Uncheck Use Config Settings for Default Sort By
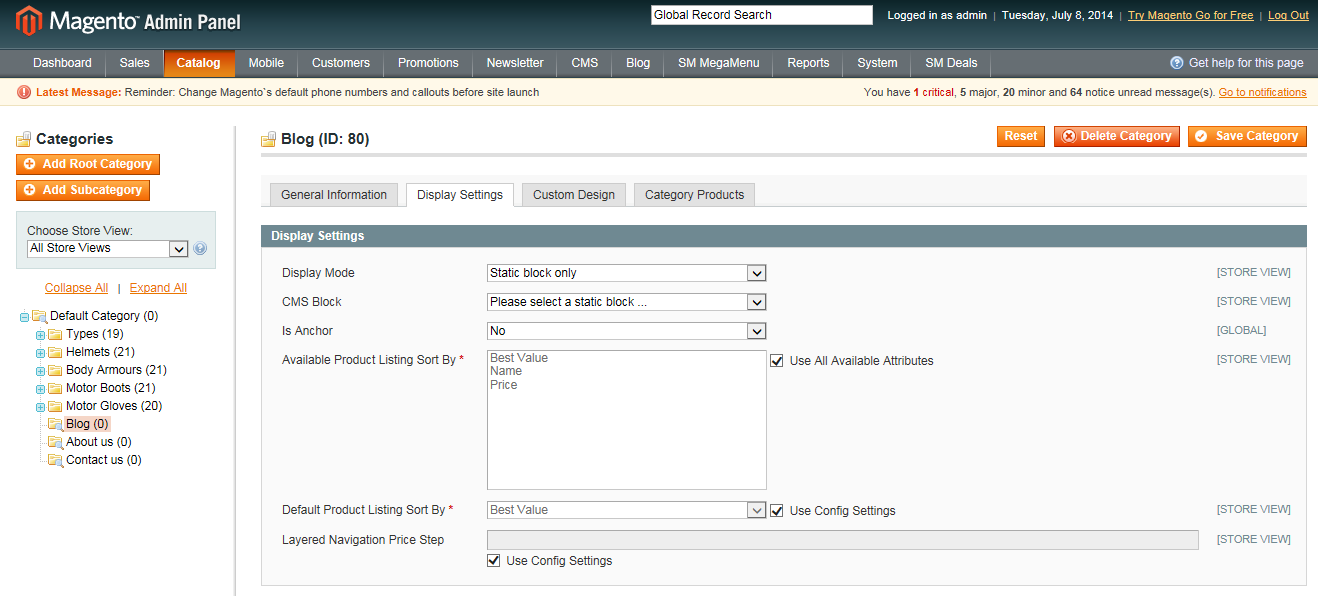The image size is (1318, 596). point(777,511)
